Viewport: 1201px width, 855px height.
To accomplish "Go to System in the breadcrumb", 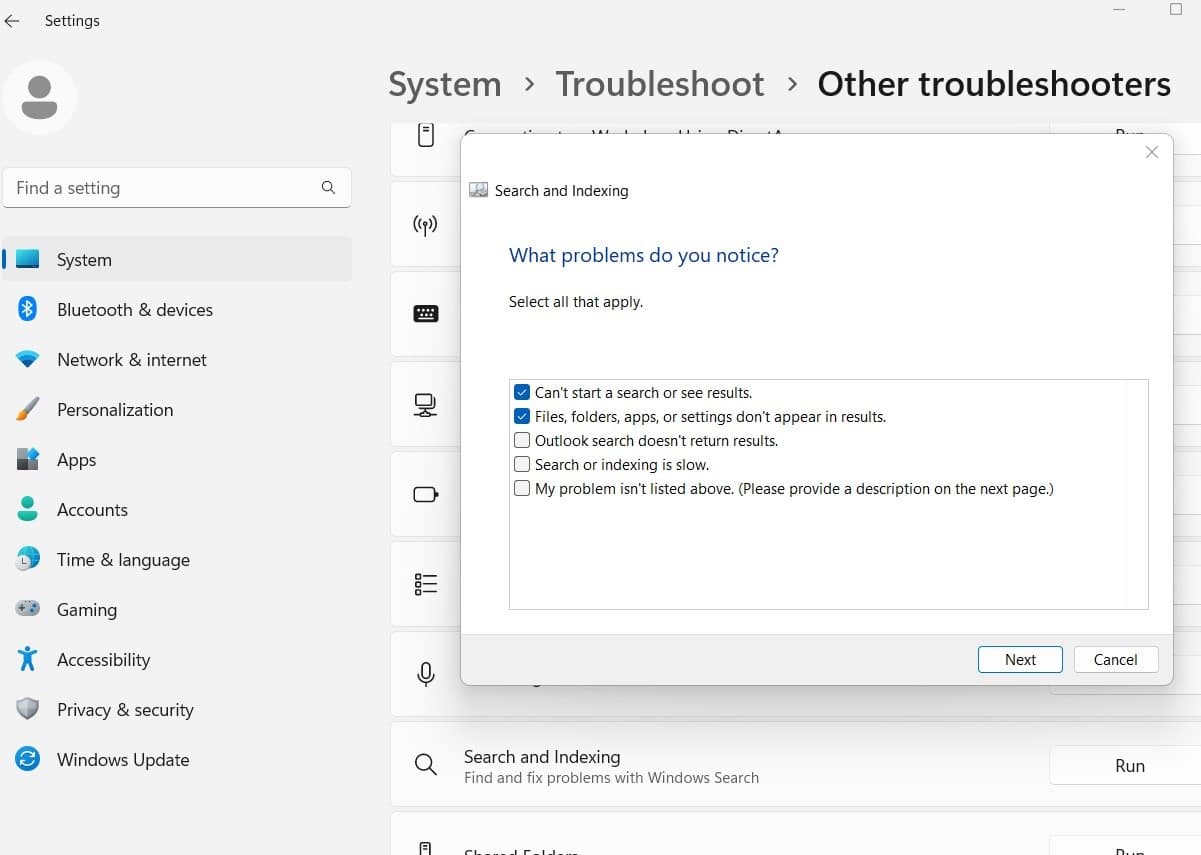I will 445,84.
